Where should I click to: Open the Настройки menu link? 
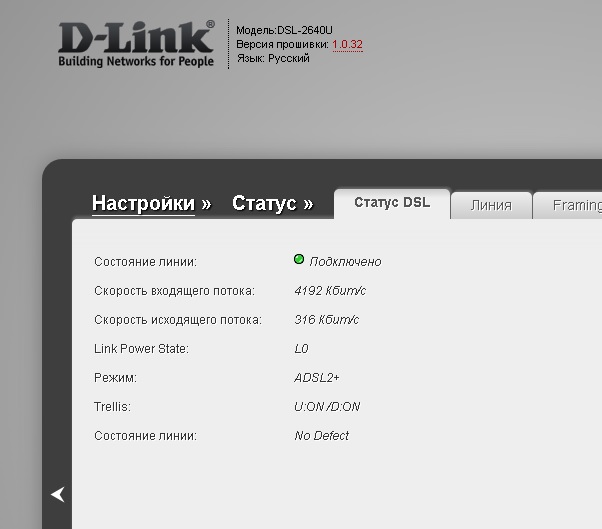(143, 204)
